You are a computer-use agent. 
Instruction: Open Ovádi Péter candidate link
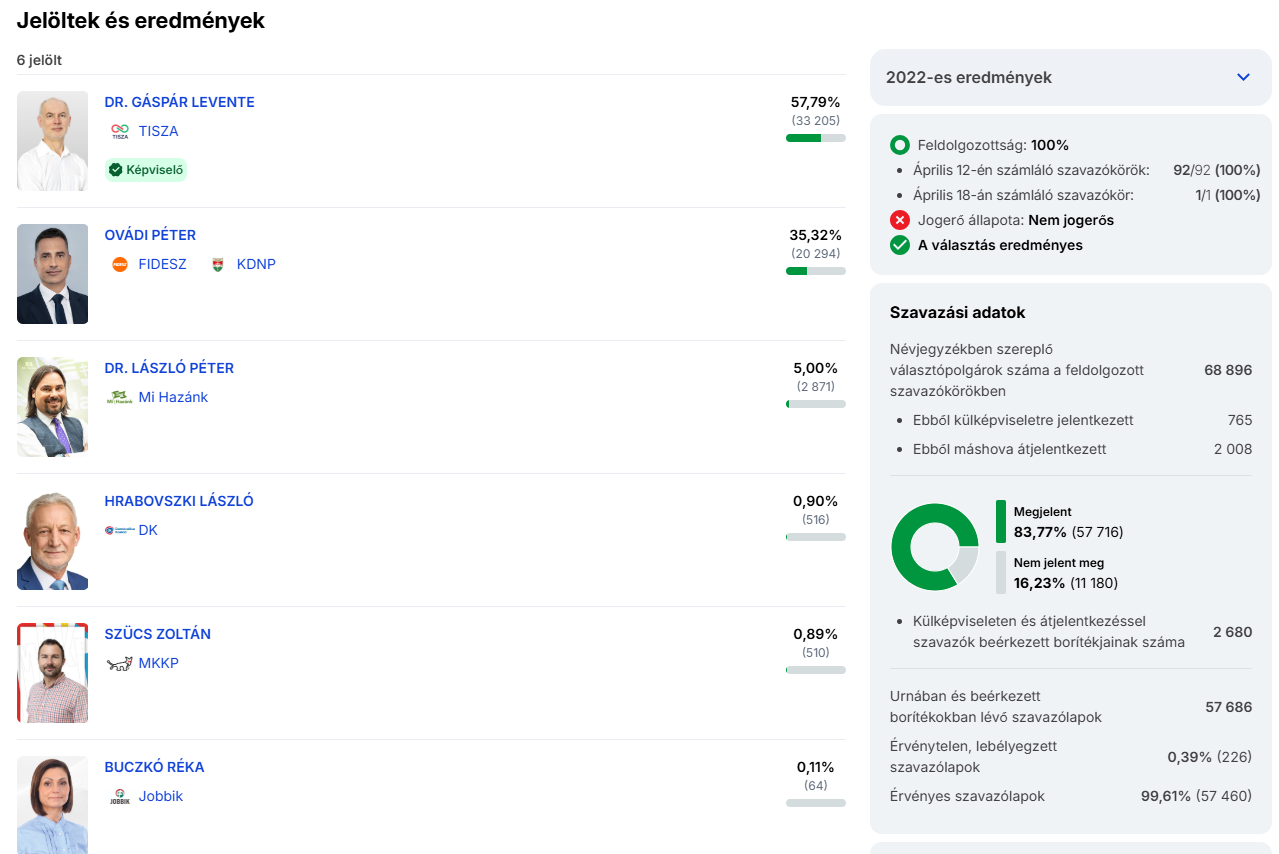coord(150,235)
